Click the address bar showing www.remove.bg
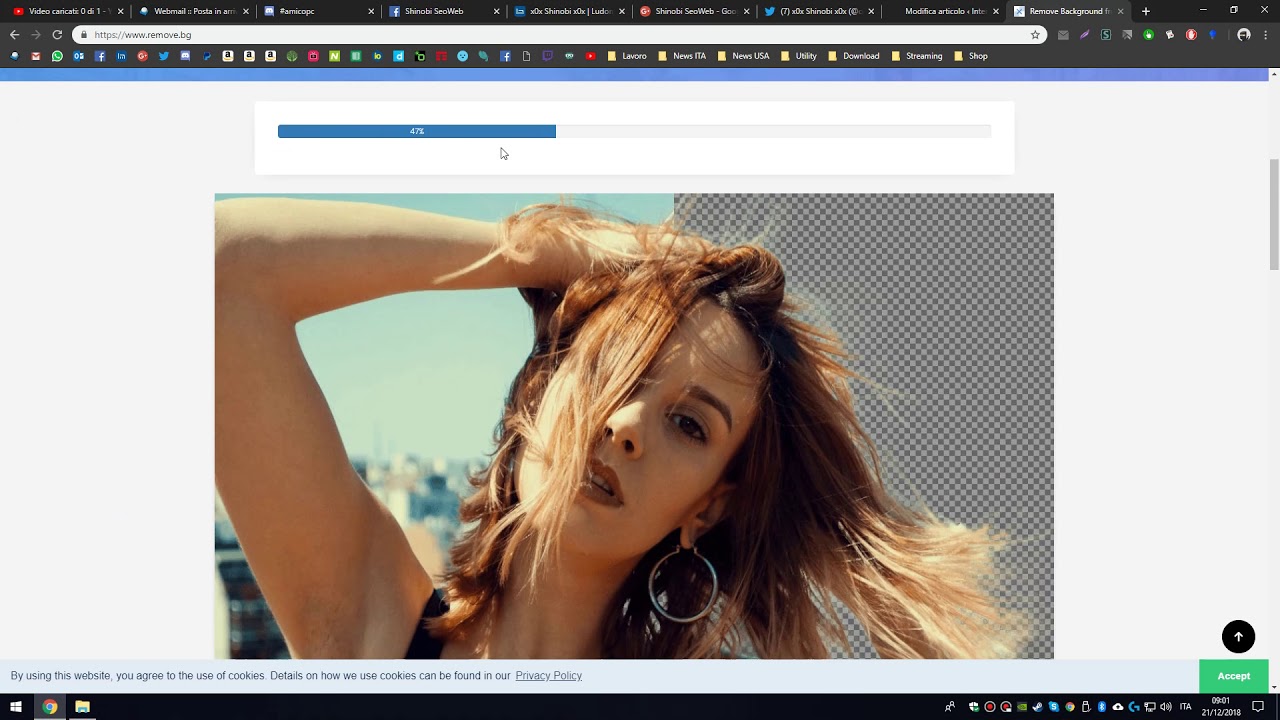1280x720 pixels. point(560,34)
